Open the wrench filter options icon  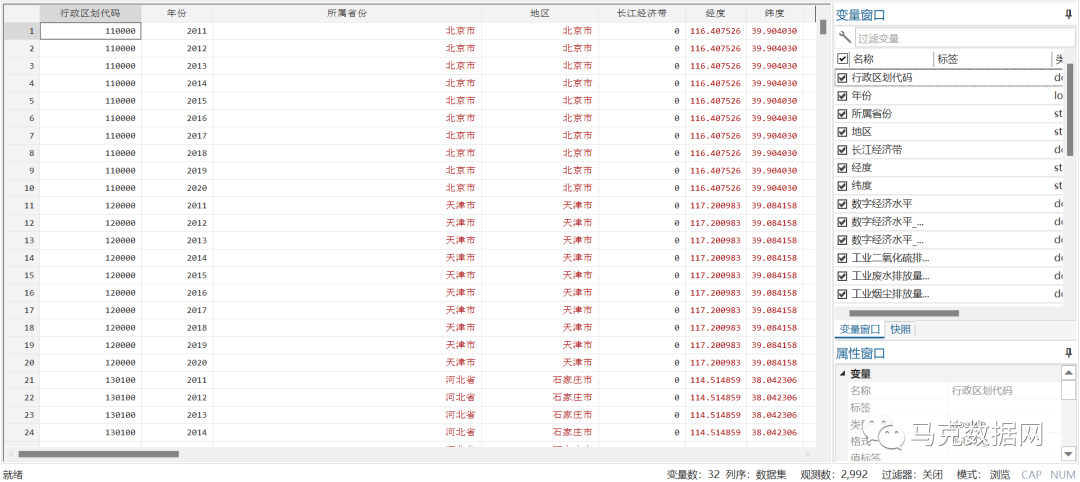point(845,37)
